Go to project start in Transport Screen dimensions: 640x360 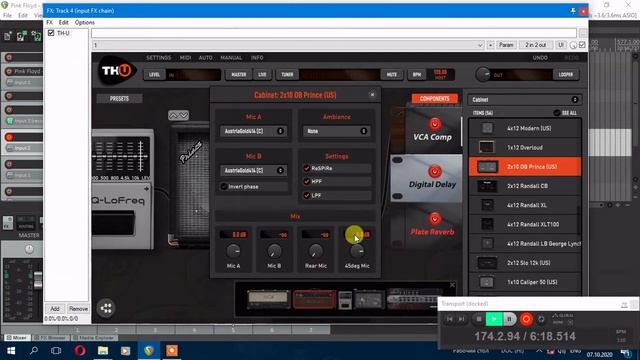tap(449, 319)
